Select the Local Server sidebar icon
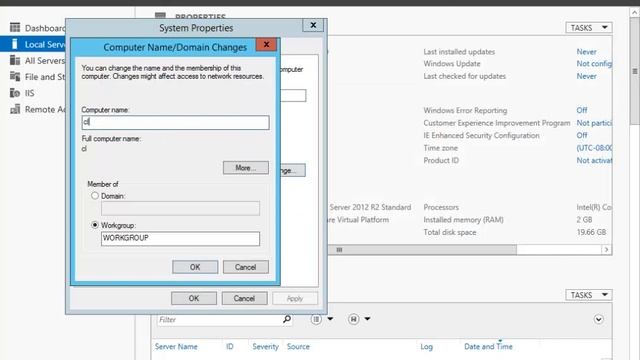This screenshot has width=640, height=360. pyautogui.click(x=15, y=44)
